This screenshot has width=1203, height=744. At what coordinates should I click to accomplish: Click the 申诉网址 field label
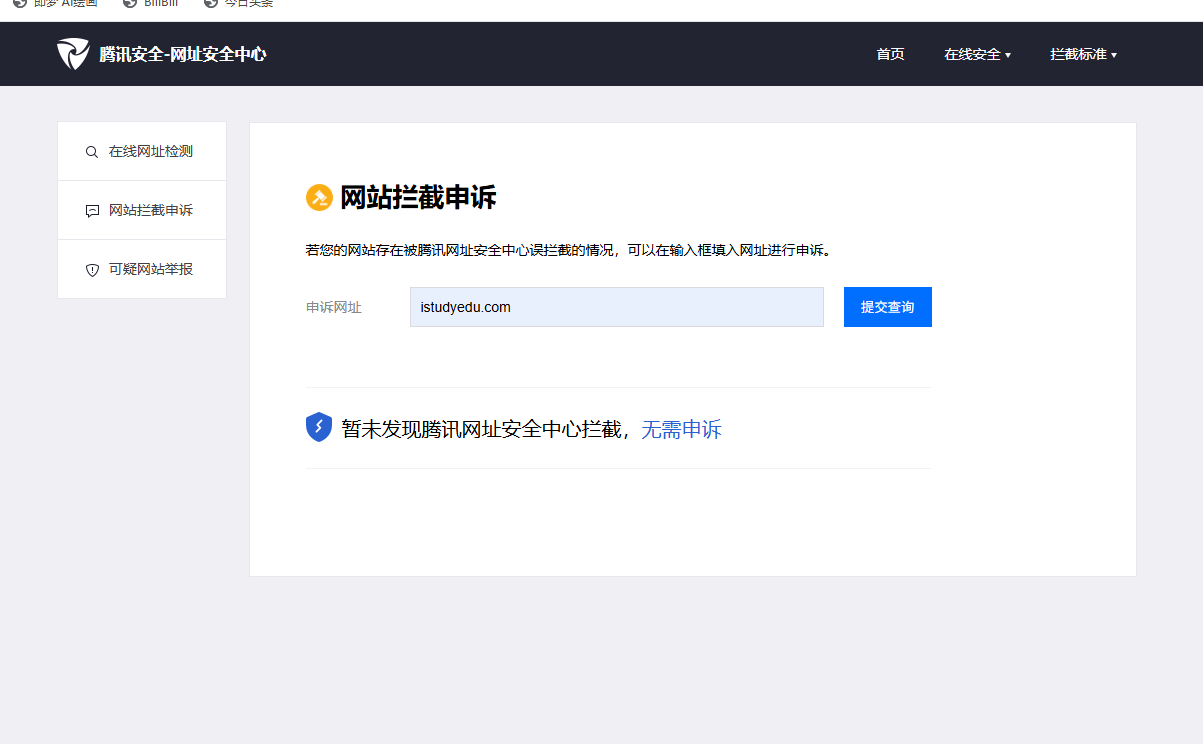click(333, 308)
